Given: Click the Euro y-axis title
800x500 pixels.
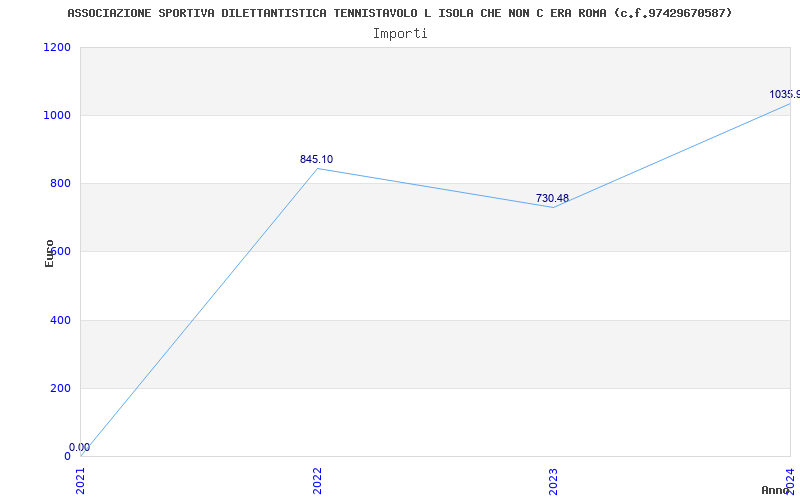Looking at the screenshot, I should coord(49,254).
